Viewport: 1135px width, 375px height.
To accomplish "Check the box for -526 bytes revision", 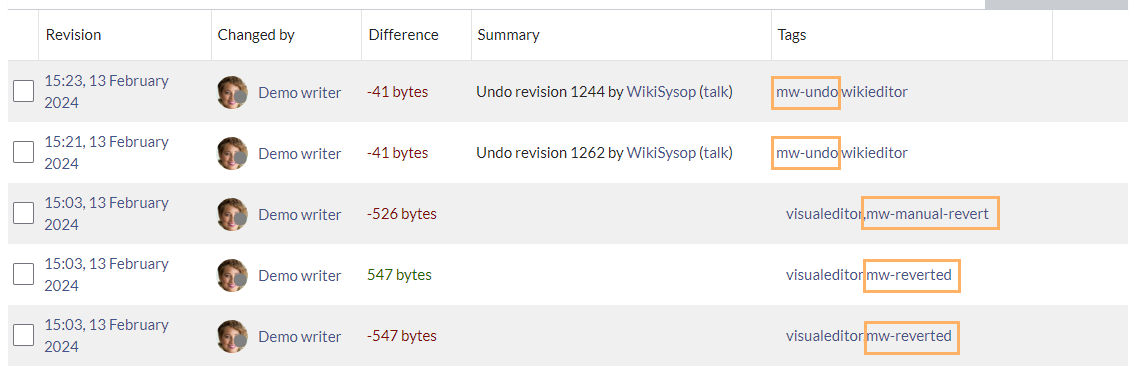I will tap(24, 213).
